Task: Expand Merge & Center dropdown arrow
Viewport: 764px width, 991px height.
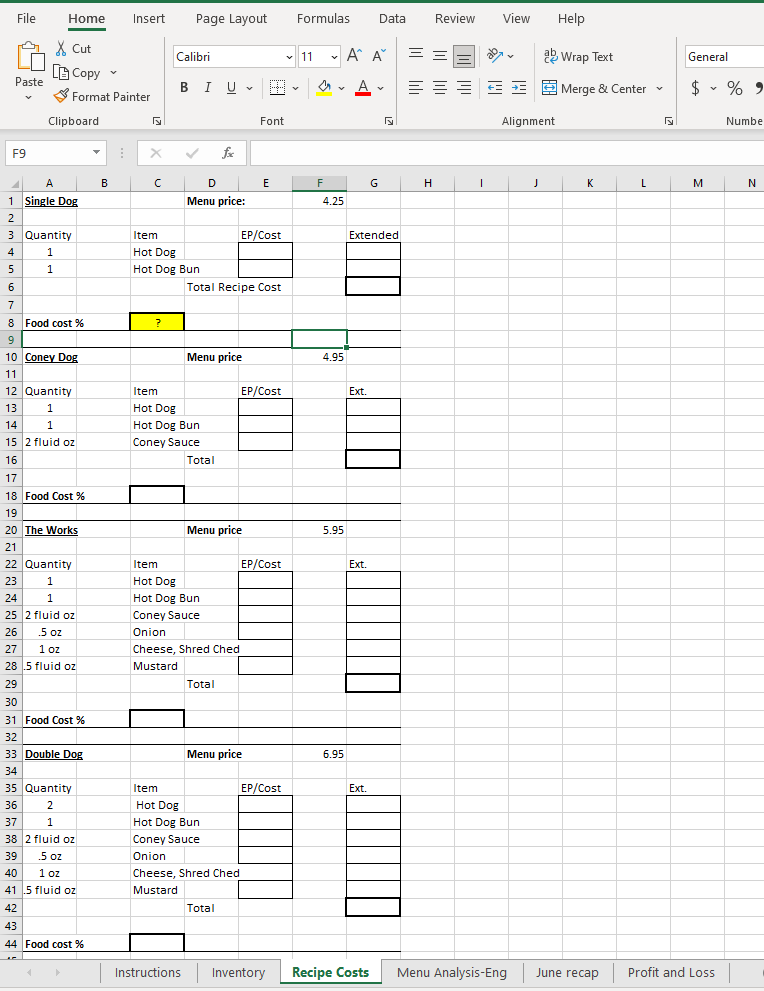Action: (659, 88)
